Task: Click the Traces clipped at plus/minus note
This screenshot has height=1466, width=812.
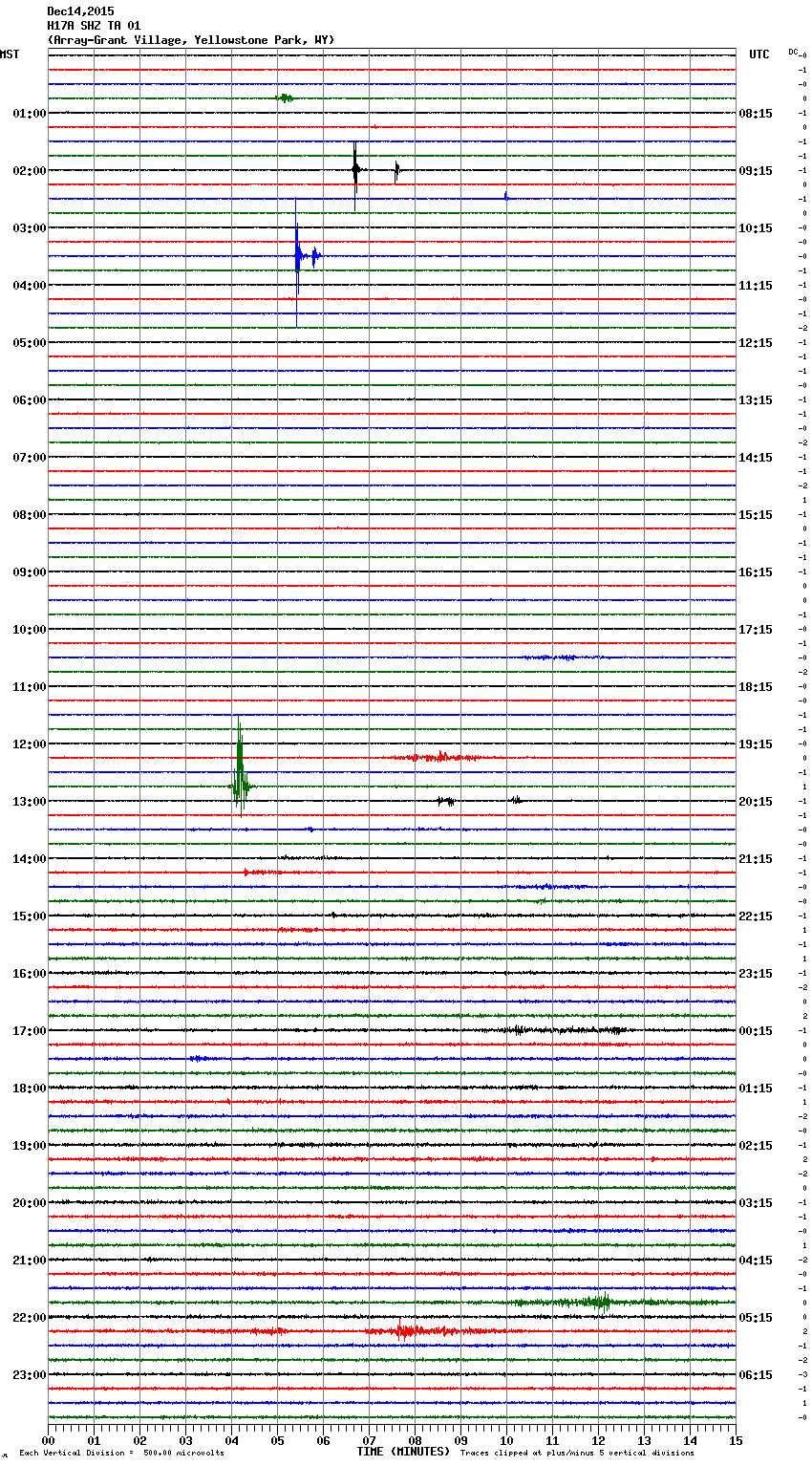Action: pyautogui.click(x=577, y=1454)
